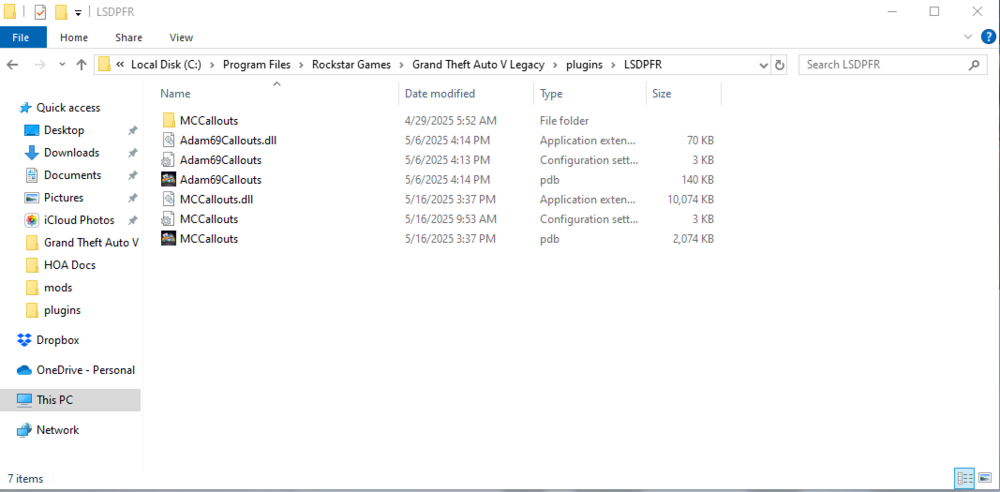Click the Pictures icon in sidebar
1000x492 pixels.
[32, 198]
